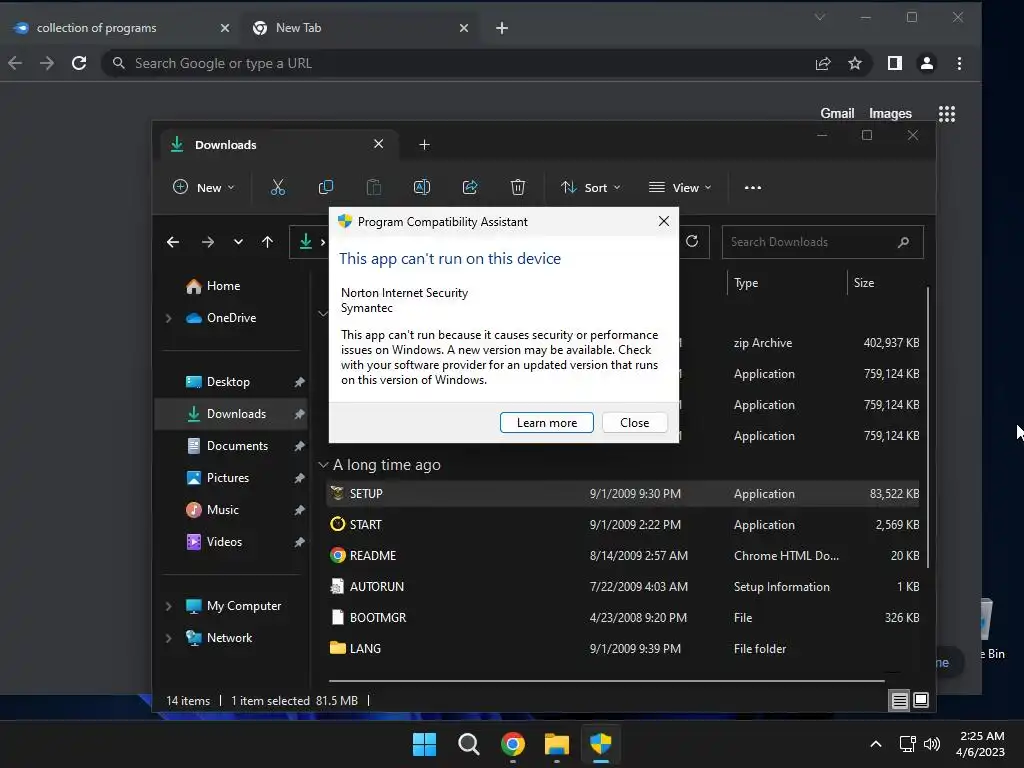
Task: Select Home in the navigation pane
Action: (x=231, y=286)
